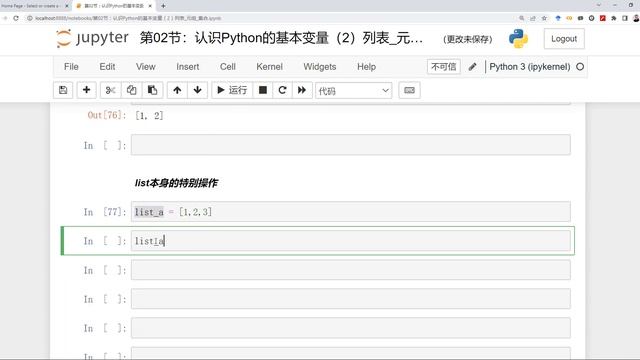The height and width of the screenshot is (360, 640).
Task: Open the Insert menu
Action: [x=188, y=67]
